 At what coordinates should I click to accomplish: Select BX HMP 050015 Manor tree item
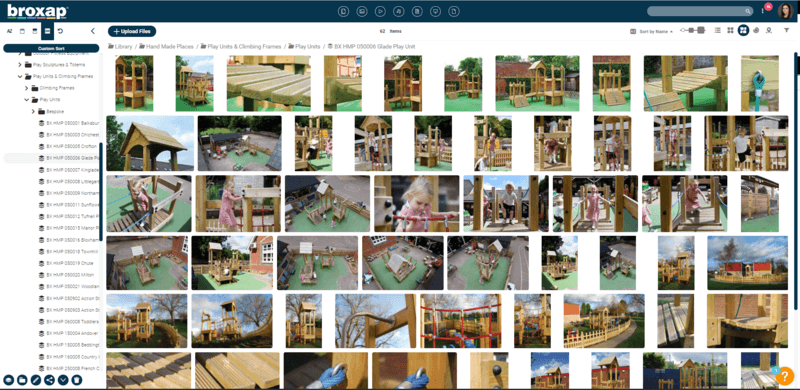click(69, 228)
